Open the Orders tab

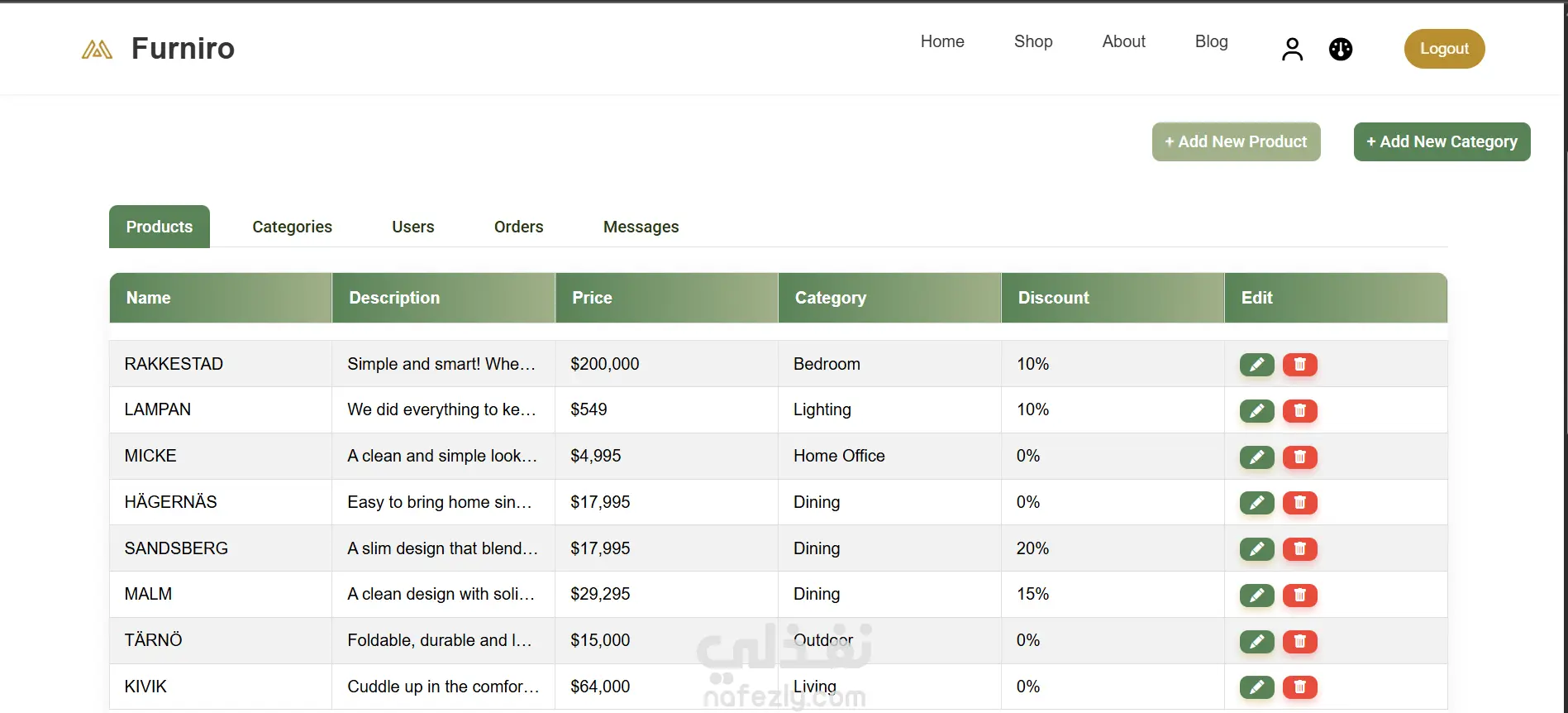518,227
